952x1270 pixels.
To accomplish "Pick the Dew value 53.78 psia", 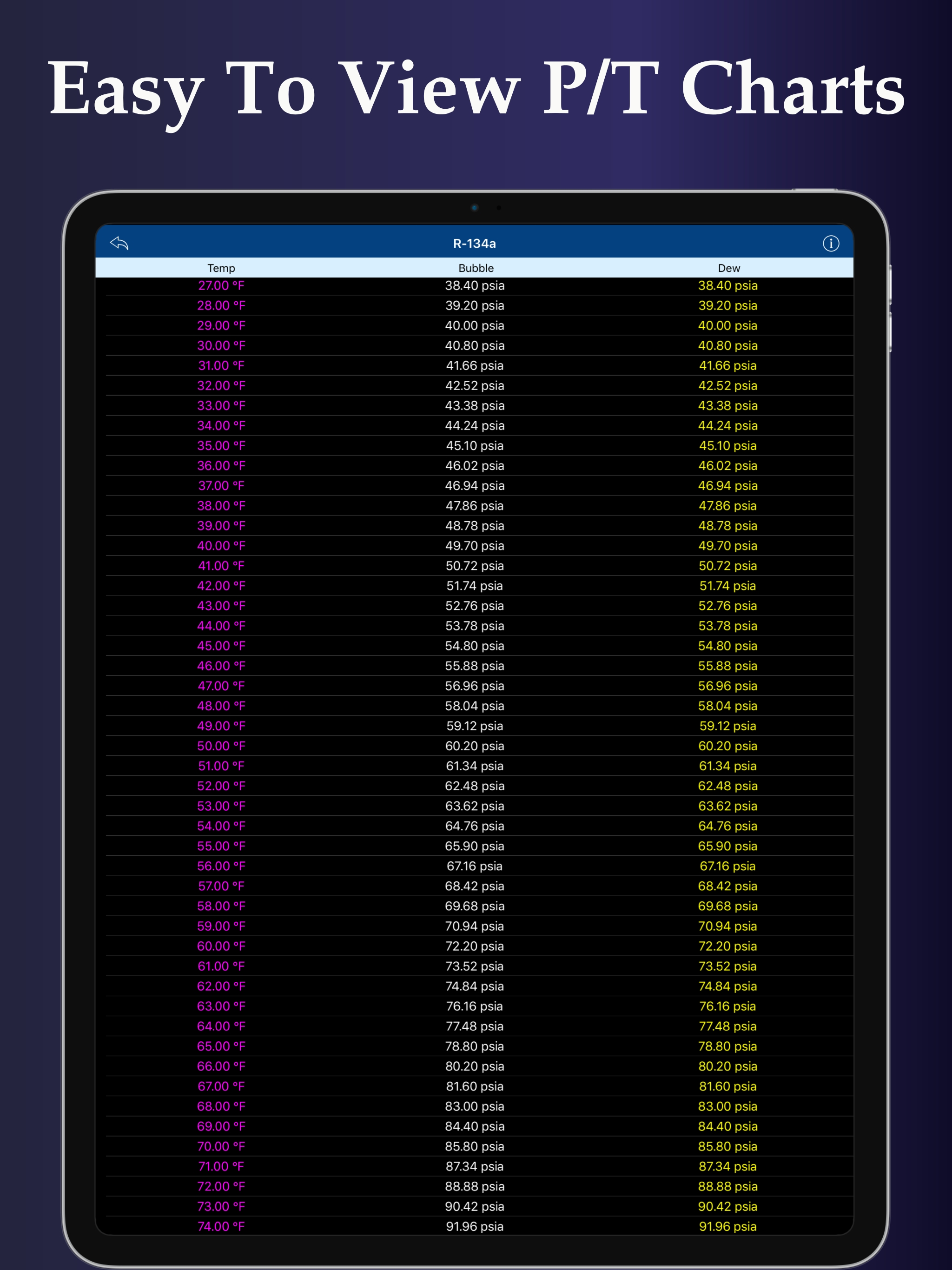I will click(727, 626).
